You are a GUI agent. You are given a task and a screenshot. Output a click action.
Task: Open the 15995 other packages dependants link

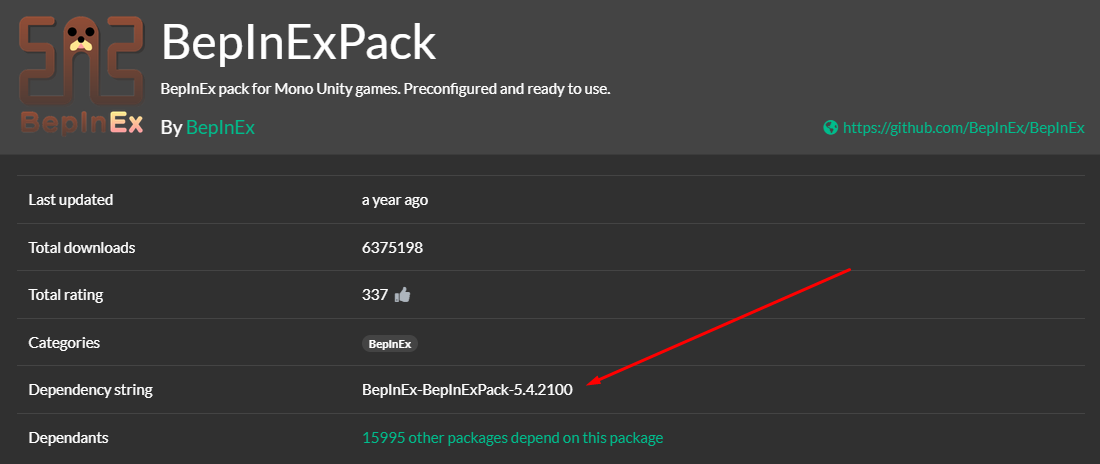[512, 438]
